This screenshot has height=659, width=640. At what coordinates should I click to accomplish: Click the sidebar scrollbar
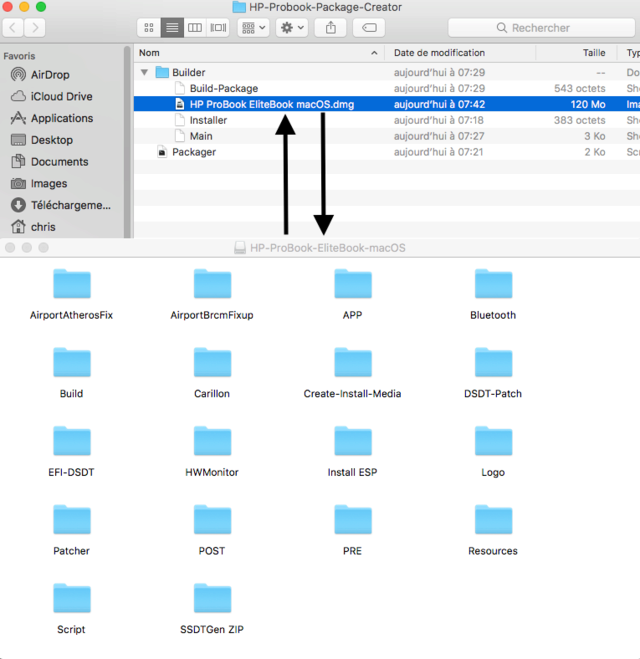[x=127, y=143]
